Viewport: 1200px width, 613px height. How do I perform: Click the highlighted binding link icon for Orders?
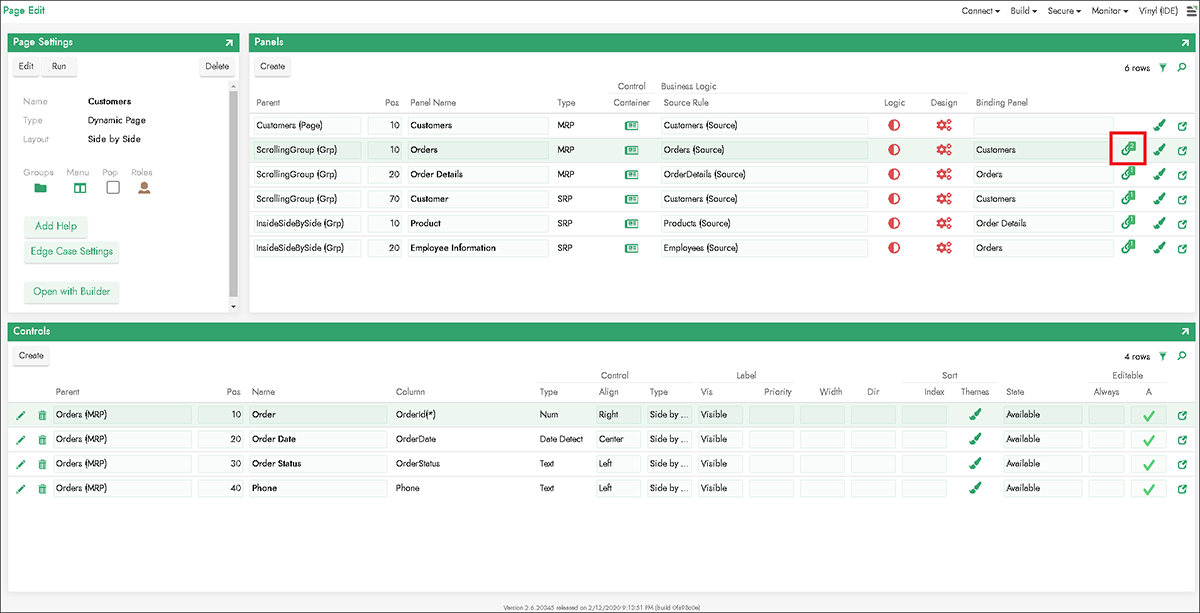[1128, 149]
